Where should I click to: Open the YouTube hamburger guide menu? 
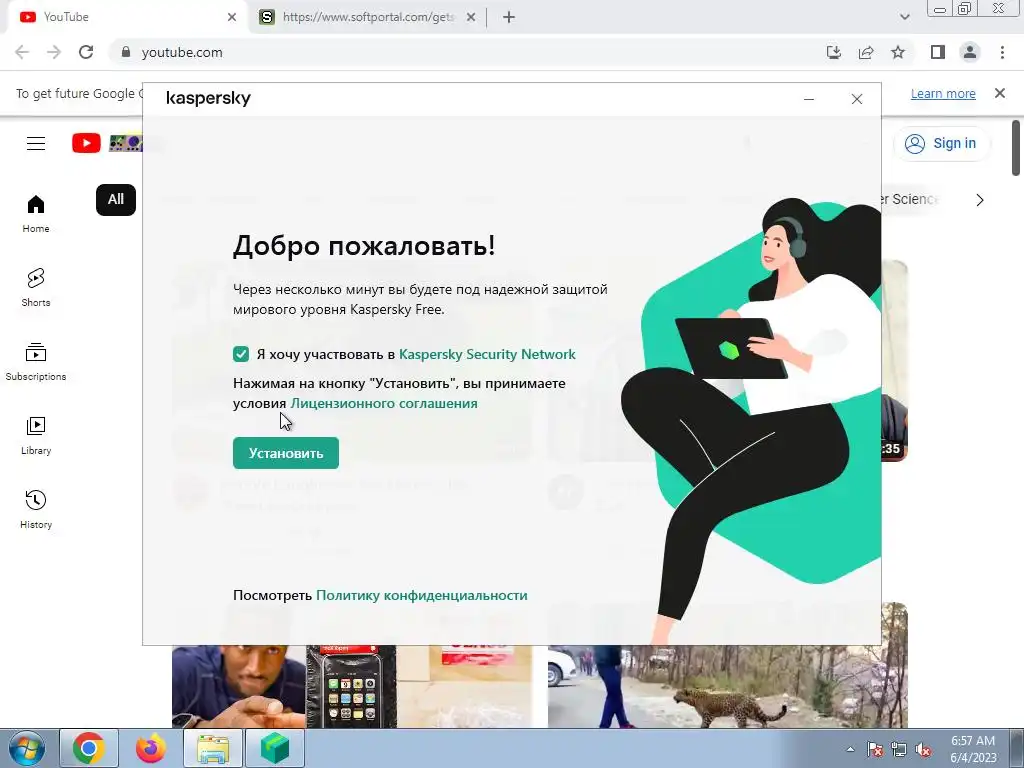pos(36,143)
